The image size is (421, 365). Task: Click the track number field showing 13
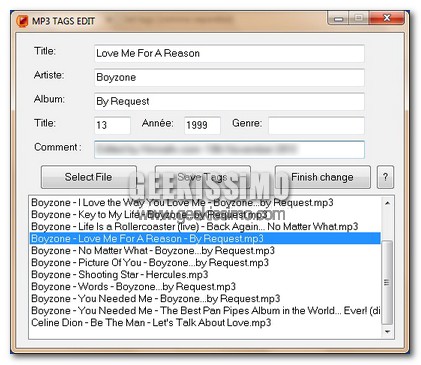112,125
